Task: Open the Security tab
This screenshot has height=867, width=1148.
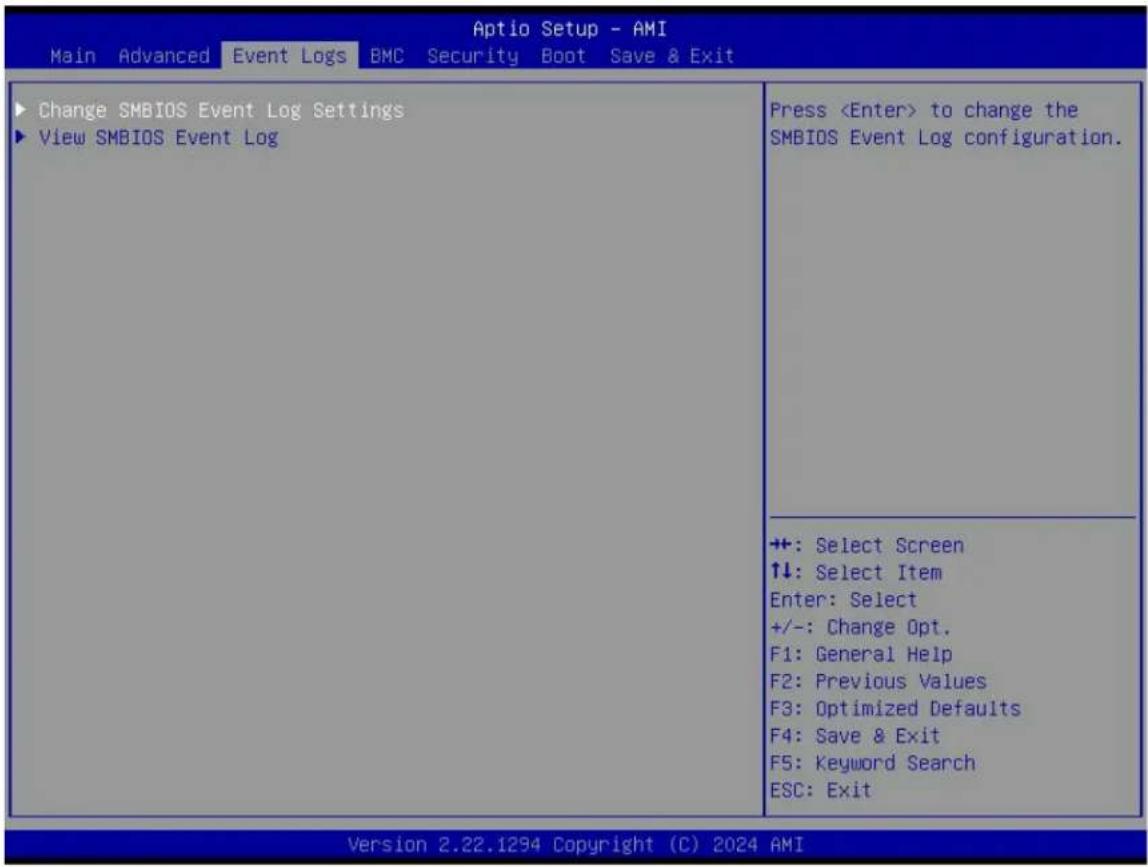Action: pyautogui.click(x=472, y=56)
